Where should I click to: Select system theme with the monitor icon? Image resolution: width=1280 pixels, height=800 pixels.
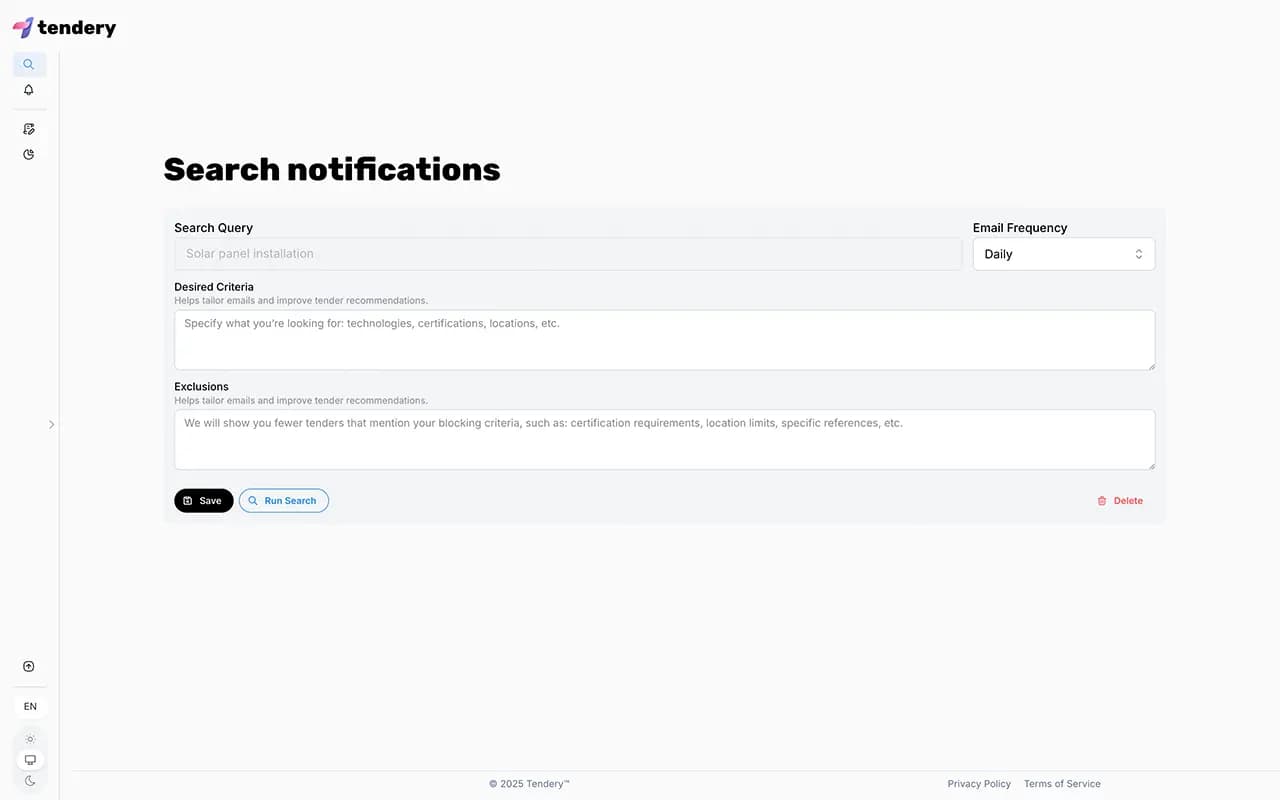(x=29, y=759)
